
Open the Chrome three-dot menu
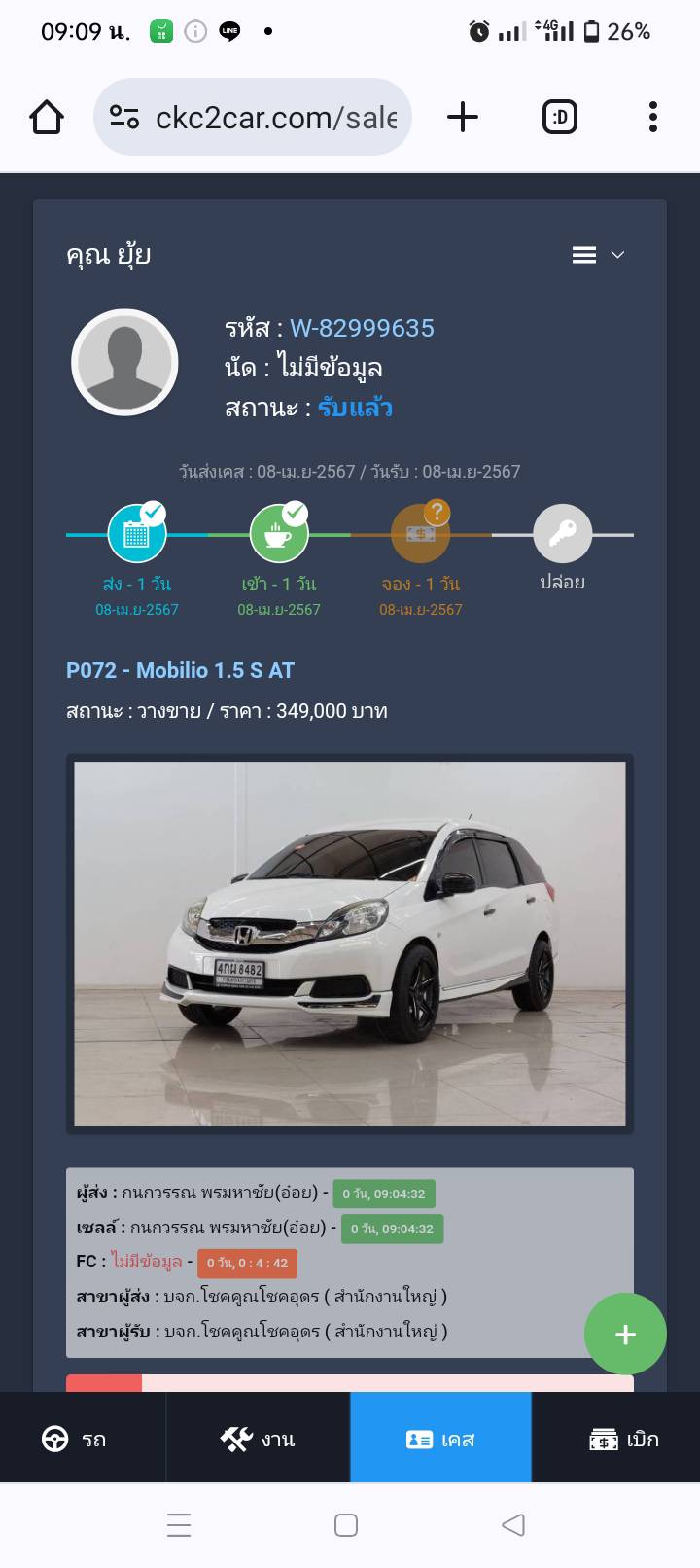pos(653,117)
